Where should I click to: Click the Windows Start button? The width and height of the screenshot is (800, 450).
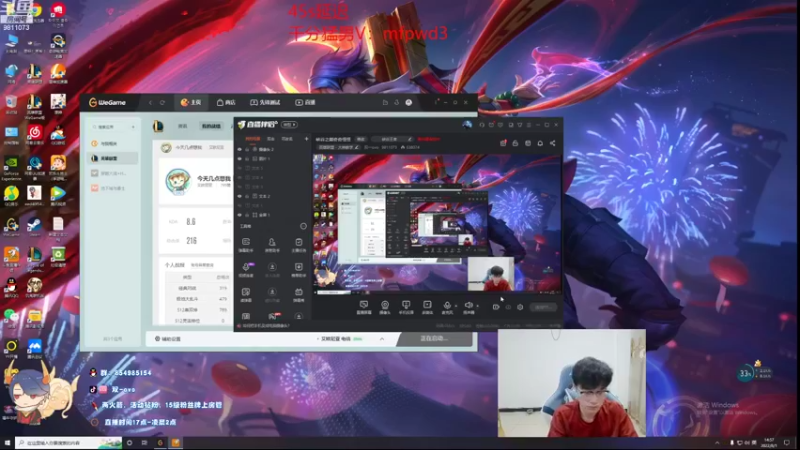point(7,443)
